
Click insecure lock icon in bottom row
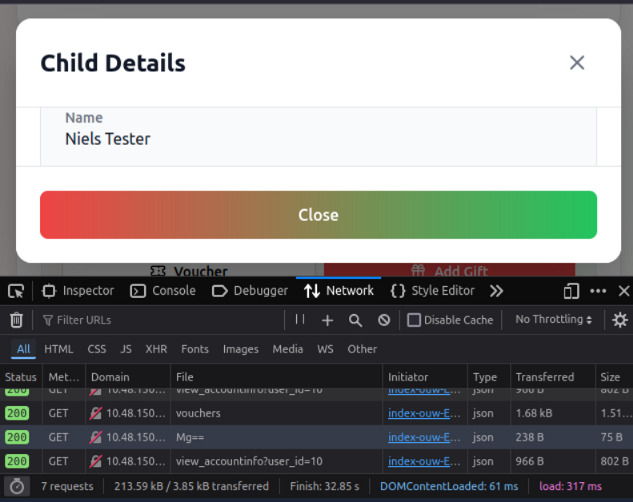click(96, 461)
